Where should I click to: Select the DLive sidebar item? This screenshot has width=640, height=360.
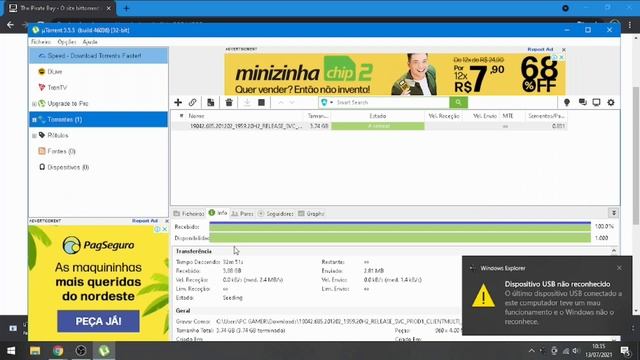(x=55, y=71)
